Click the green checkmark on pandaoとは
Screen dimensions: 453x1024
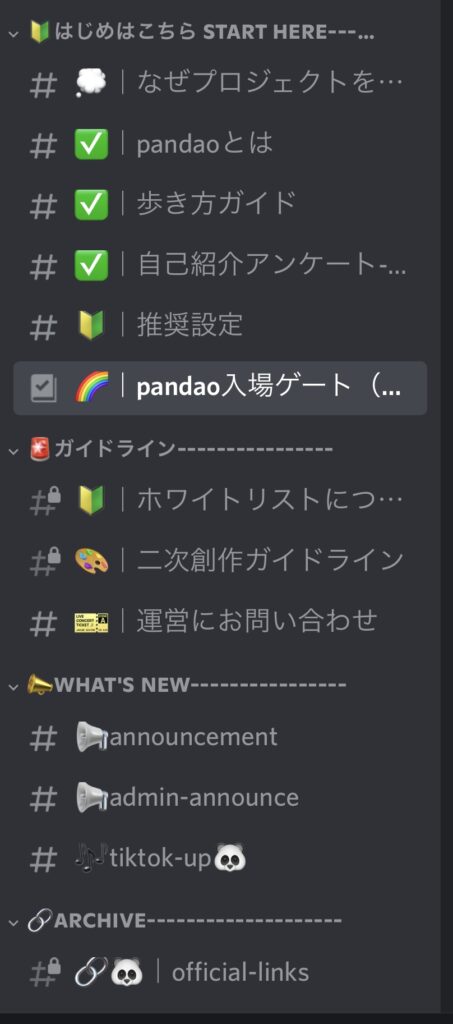click(x=91, y=145)
